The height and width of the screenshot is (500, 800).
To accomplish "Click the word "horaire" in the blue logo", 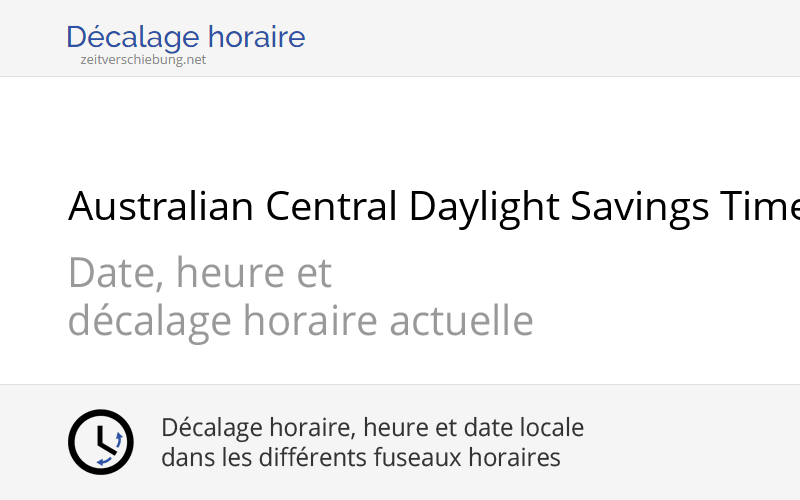I will (x=257, y=38).
